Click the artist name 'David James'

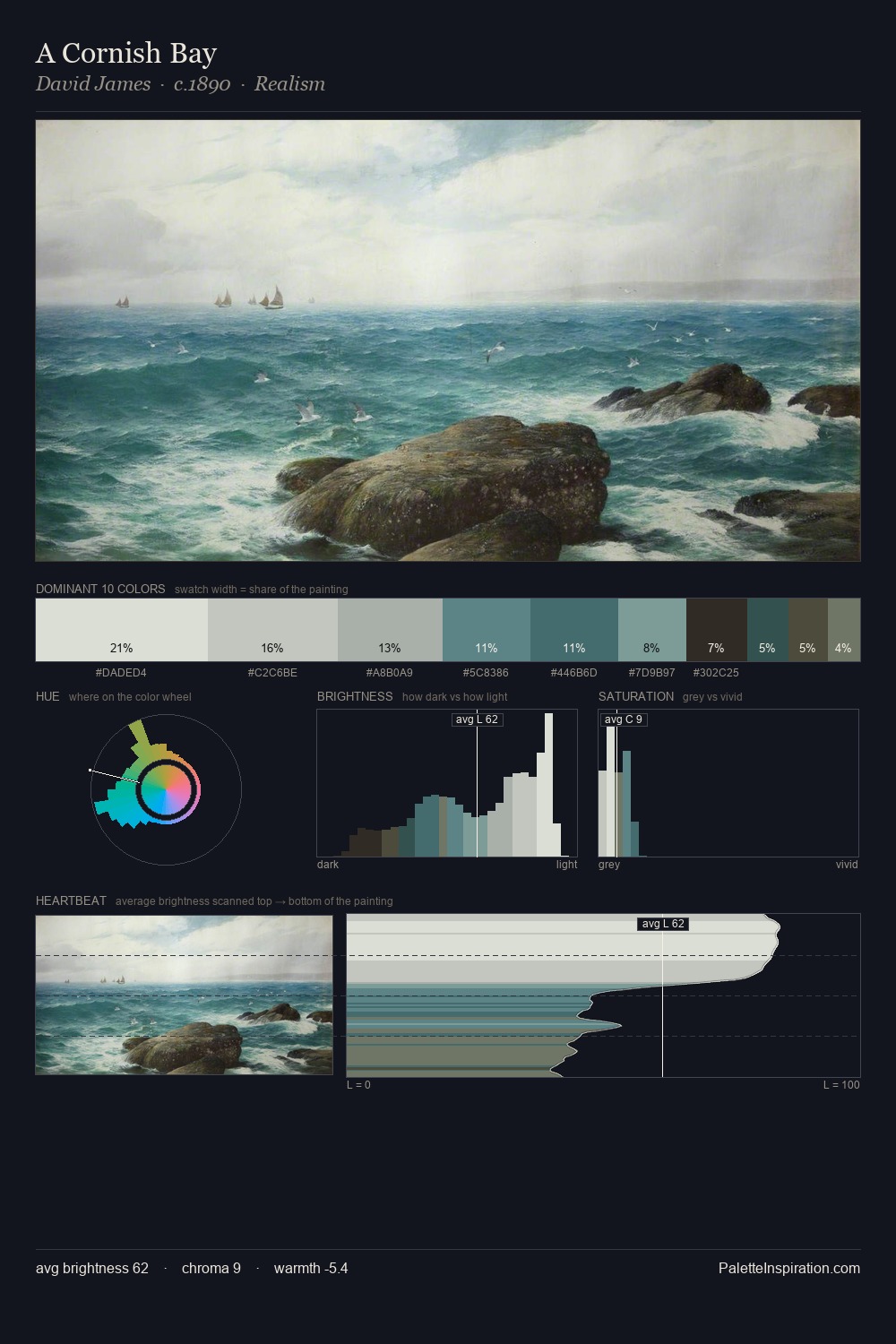pos(93,83)
